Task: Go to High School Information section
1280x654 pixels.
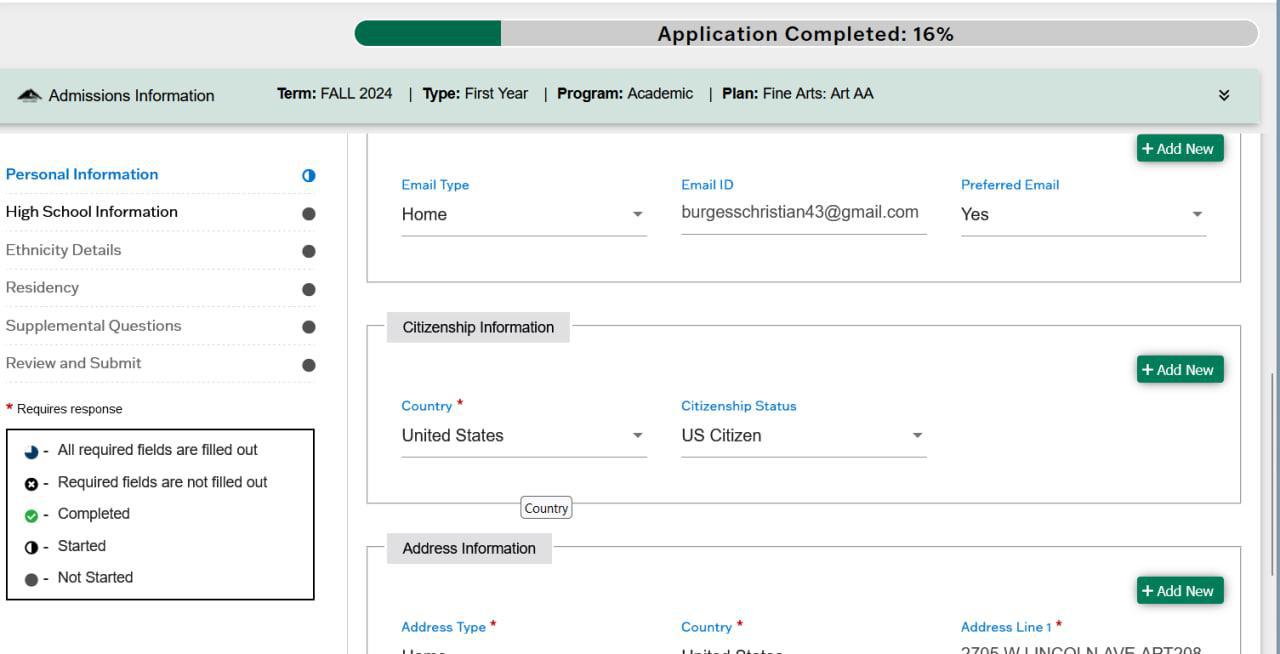Action: coord(92,212)
